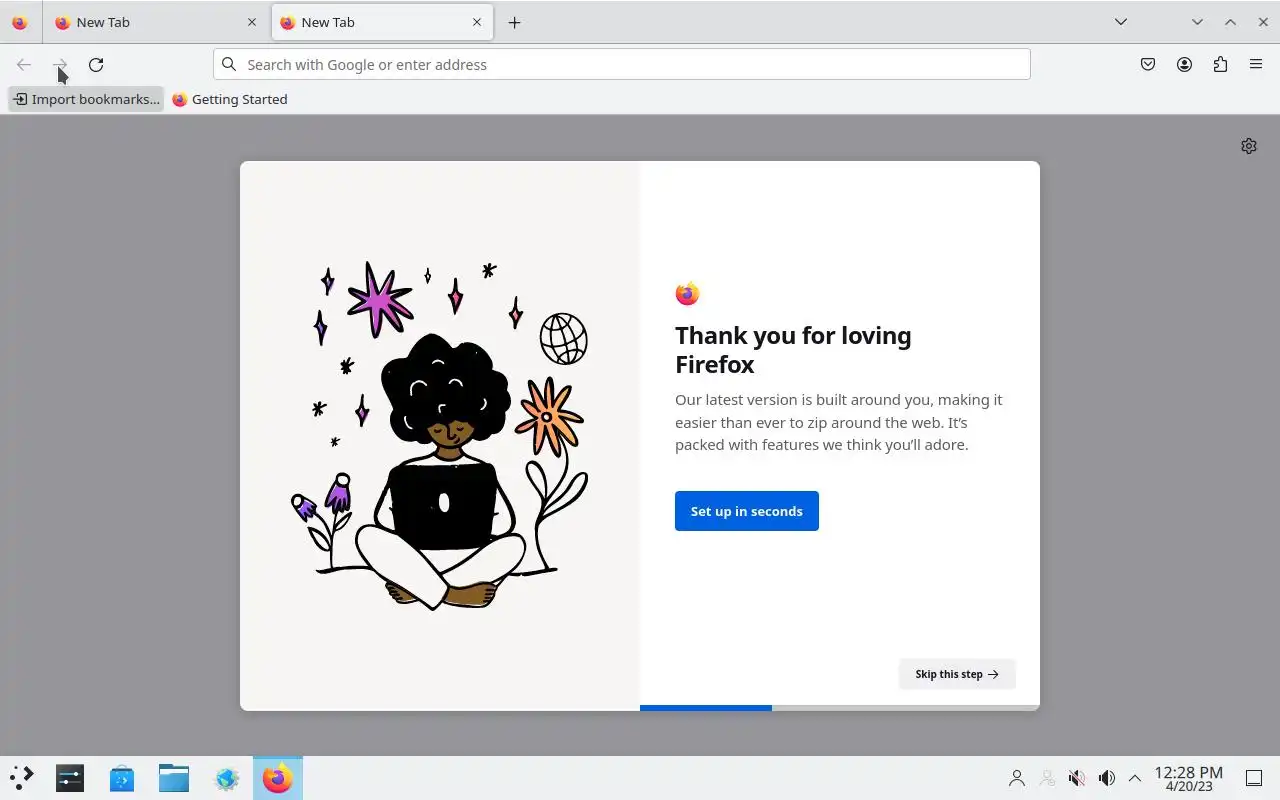Click the muted microphone tray icon

1077,778
